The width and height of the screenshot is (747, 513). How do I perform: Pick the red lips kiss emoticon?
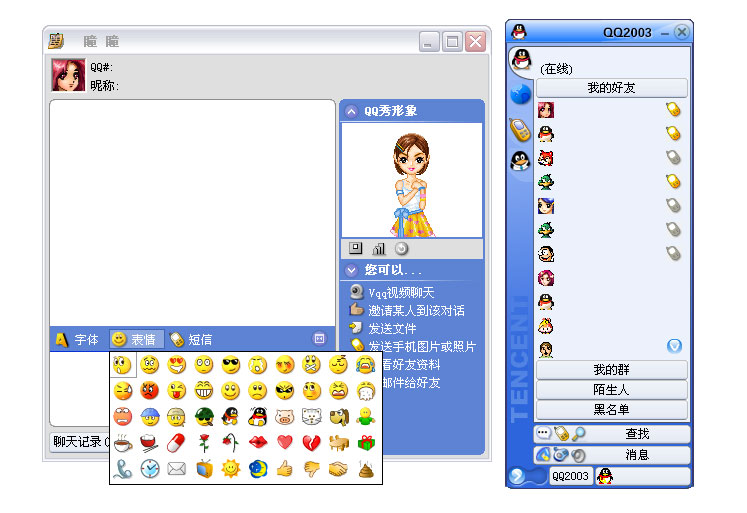pos(258,443)
